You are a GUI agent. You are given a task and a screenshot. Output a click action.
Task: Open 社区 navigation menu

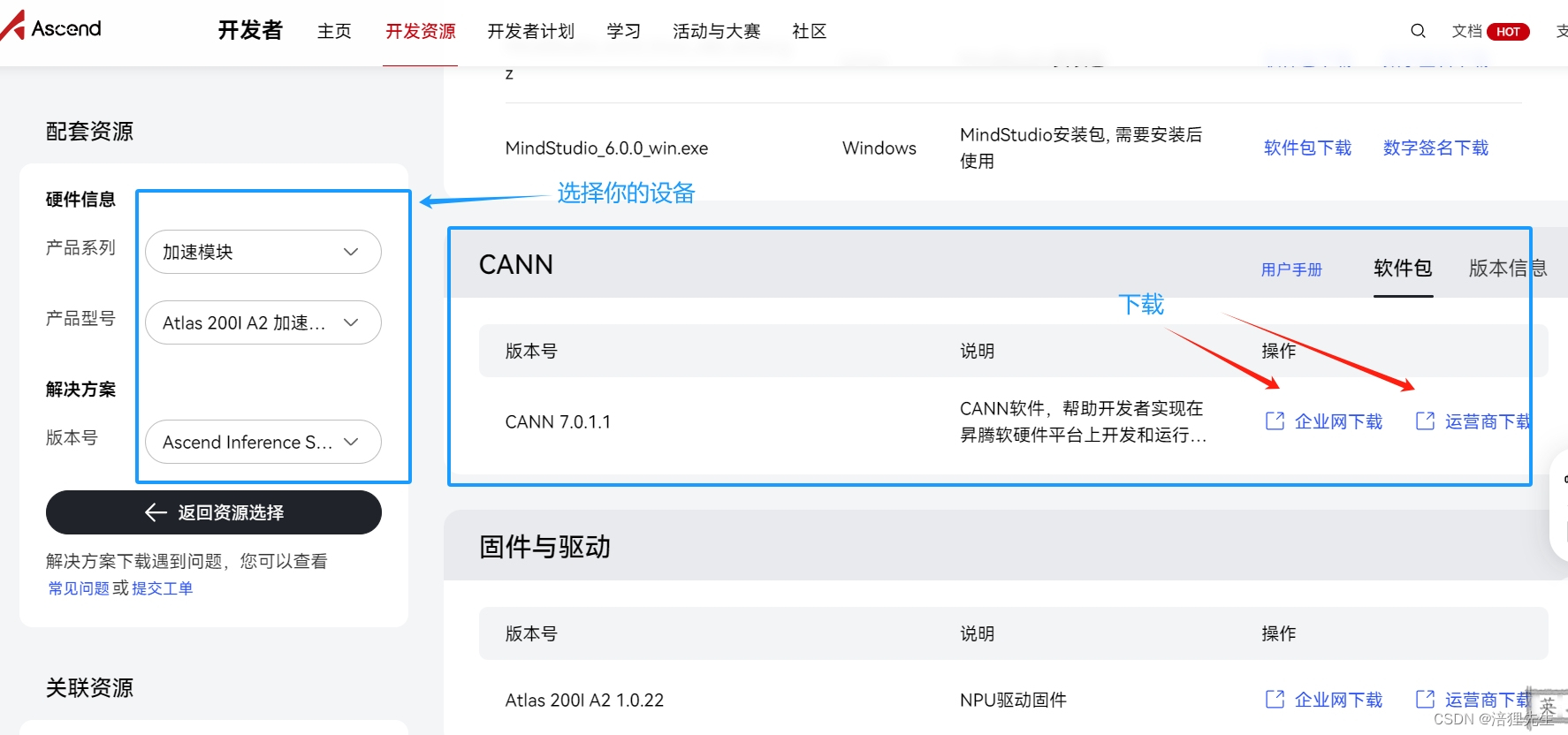[810, 32]
